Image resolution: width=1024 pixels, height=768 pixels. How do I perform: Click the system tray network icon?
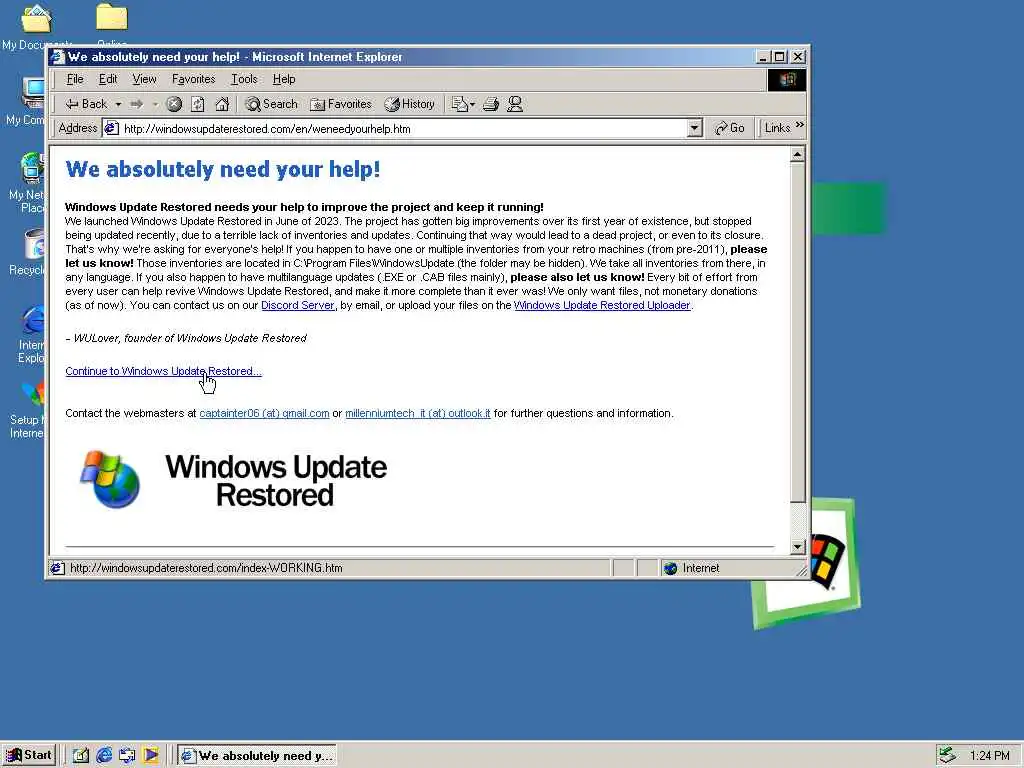click(947, 756)
